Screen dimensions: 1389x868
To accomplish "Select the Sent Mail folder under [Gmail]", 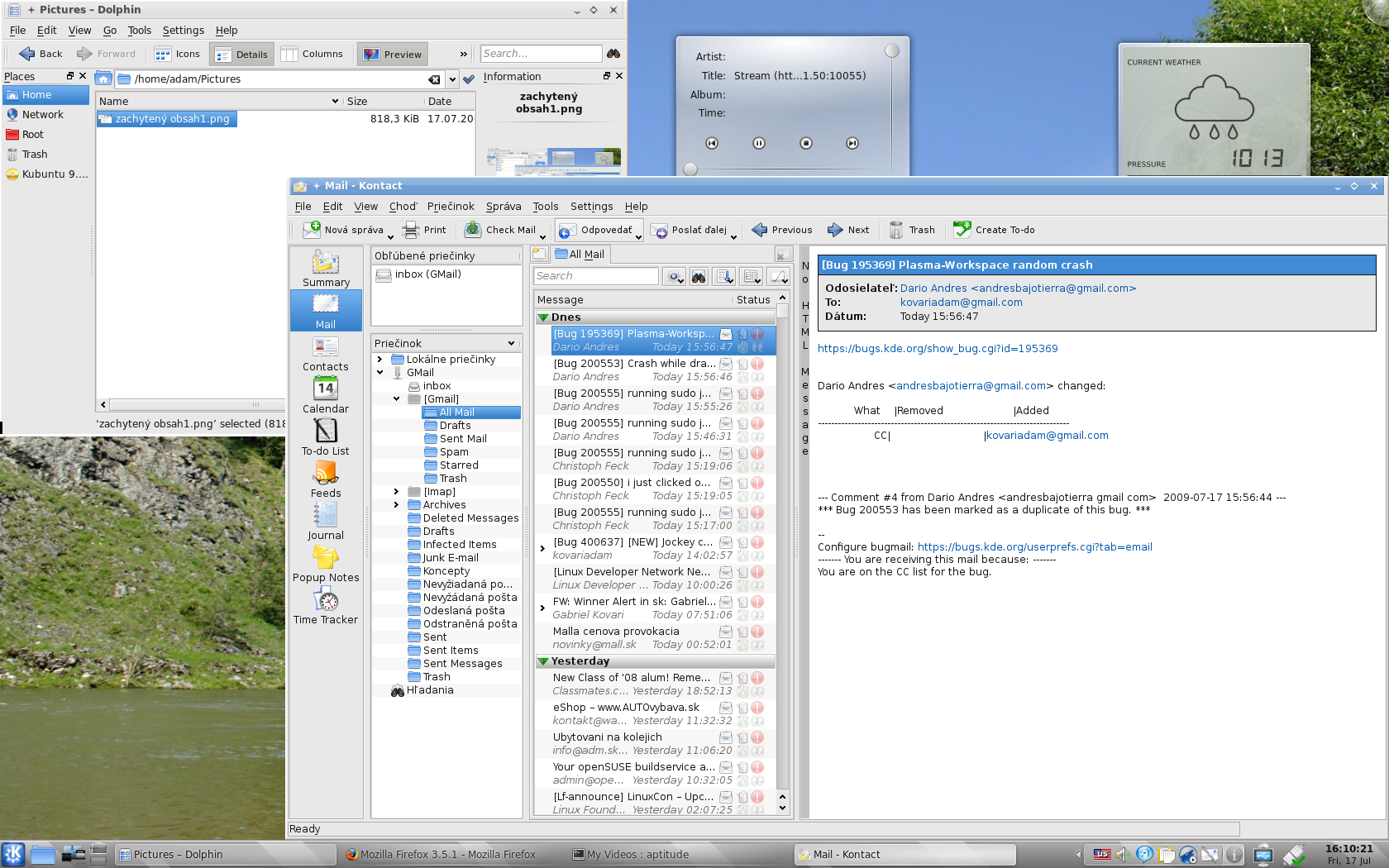I will (x=463, y=439).
